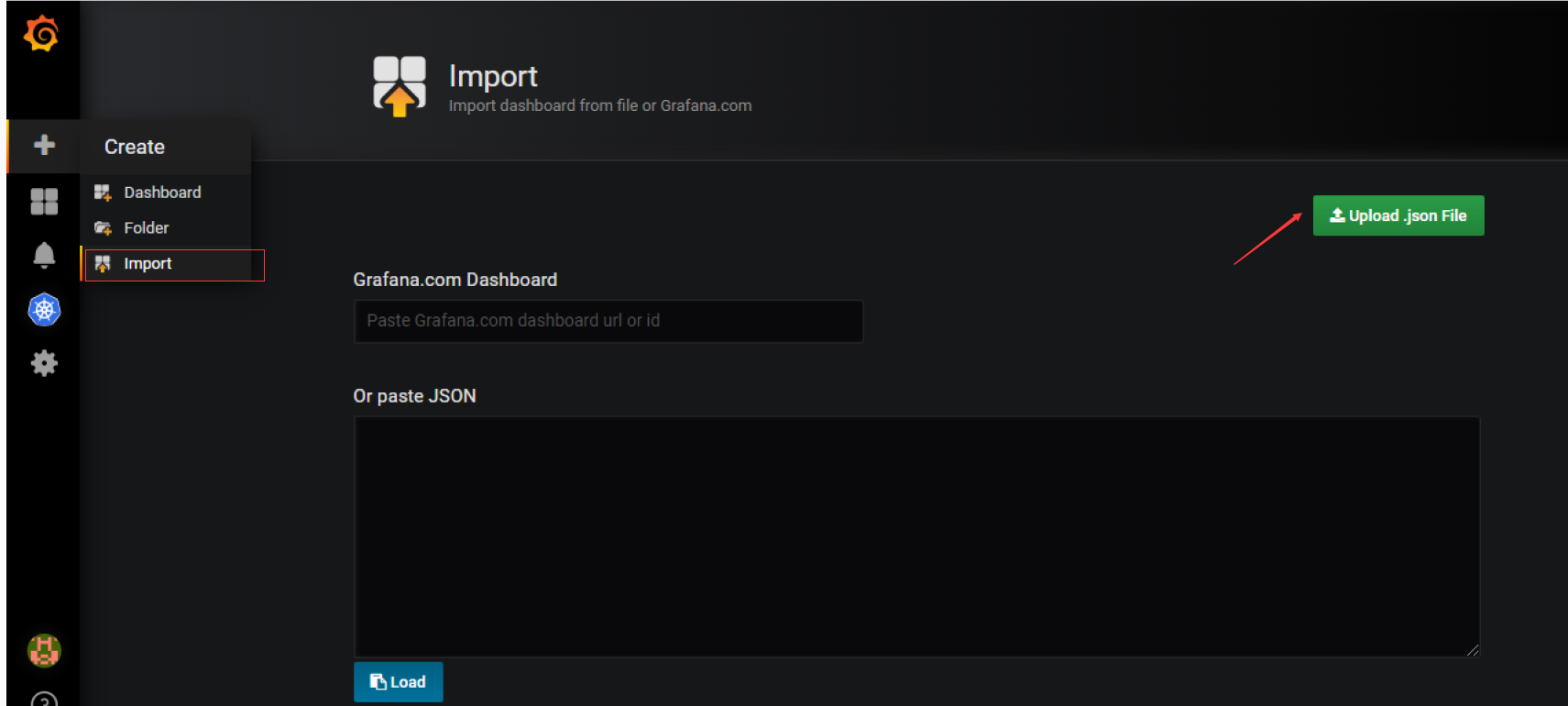
Task: Open the Dashboards grid icon
Action: click(44, 201)
